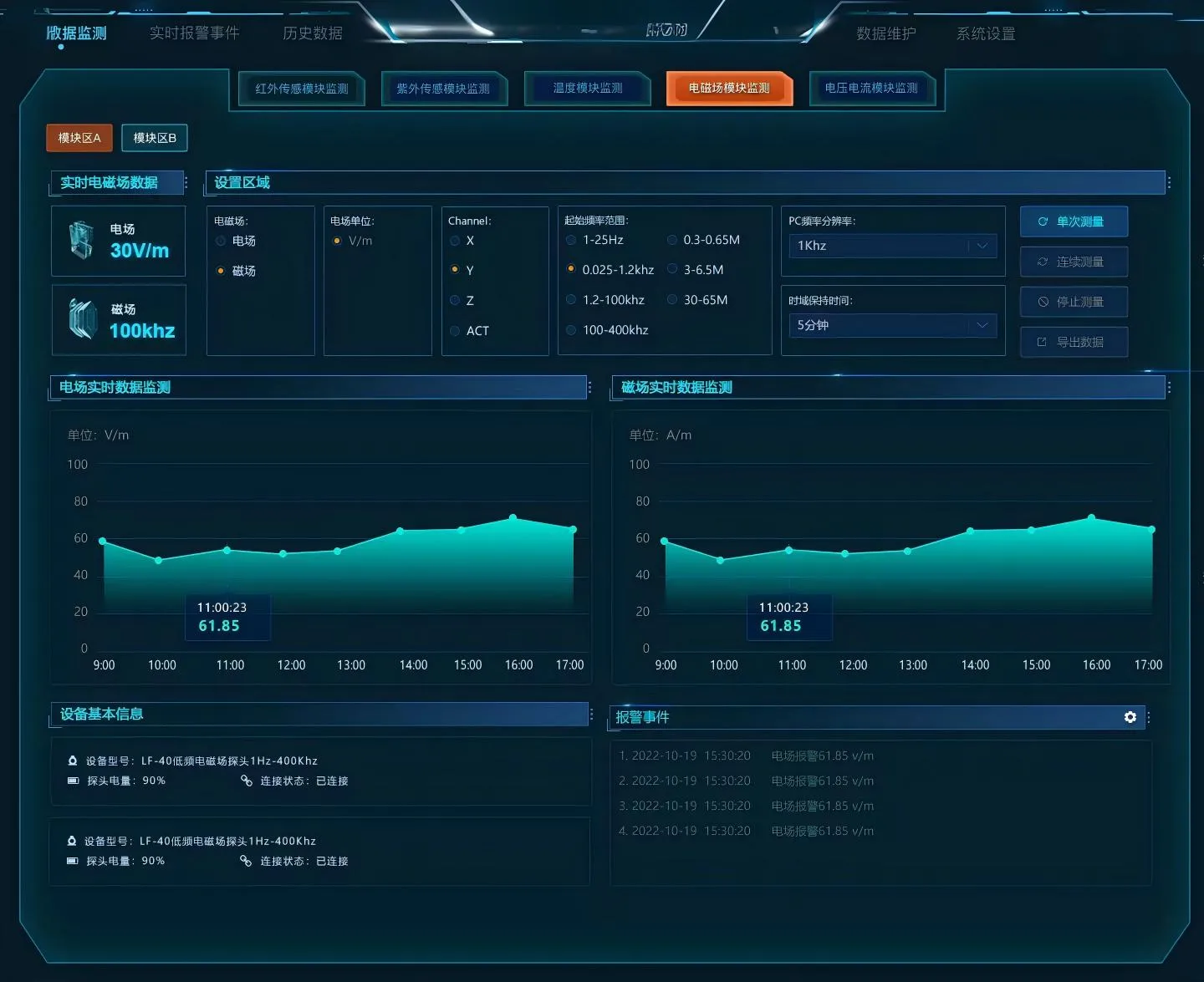Click 停止测量 to stop measuring
This screenshot has height=982, width=1204.
(1074, 302)
